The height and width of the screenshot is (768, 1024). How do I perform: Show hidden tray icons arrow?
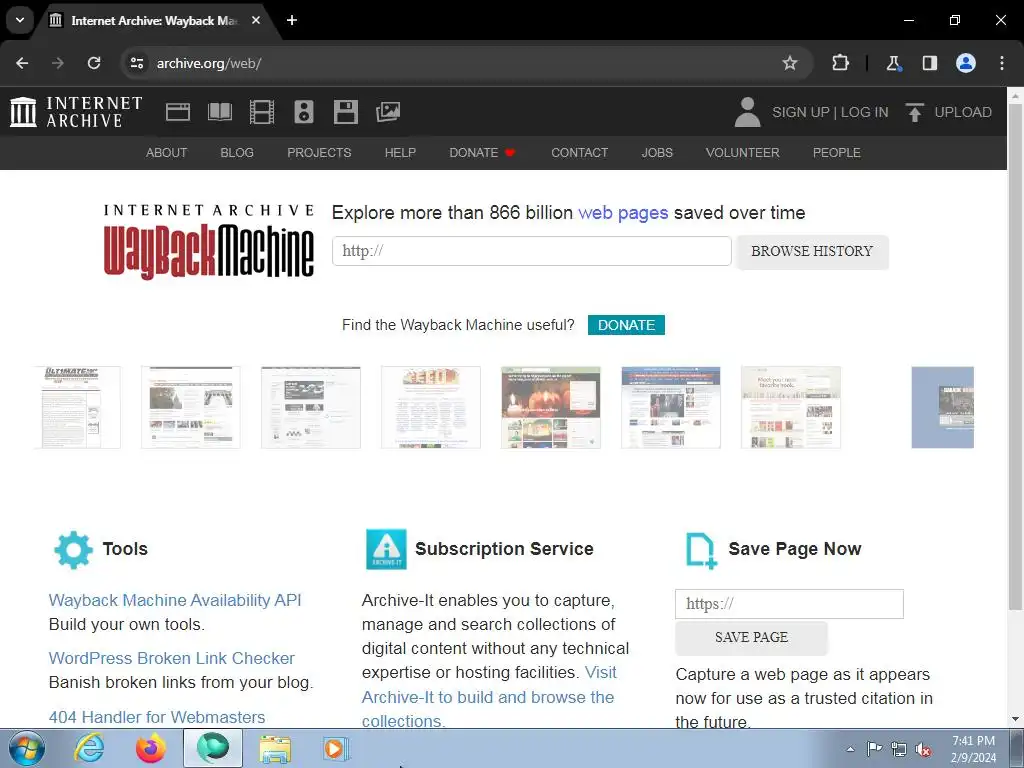point(850,749)
